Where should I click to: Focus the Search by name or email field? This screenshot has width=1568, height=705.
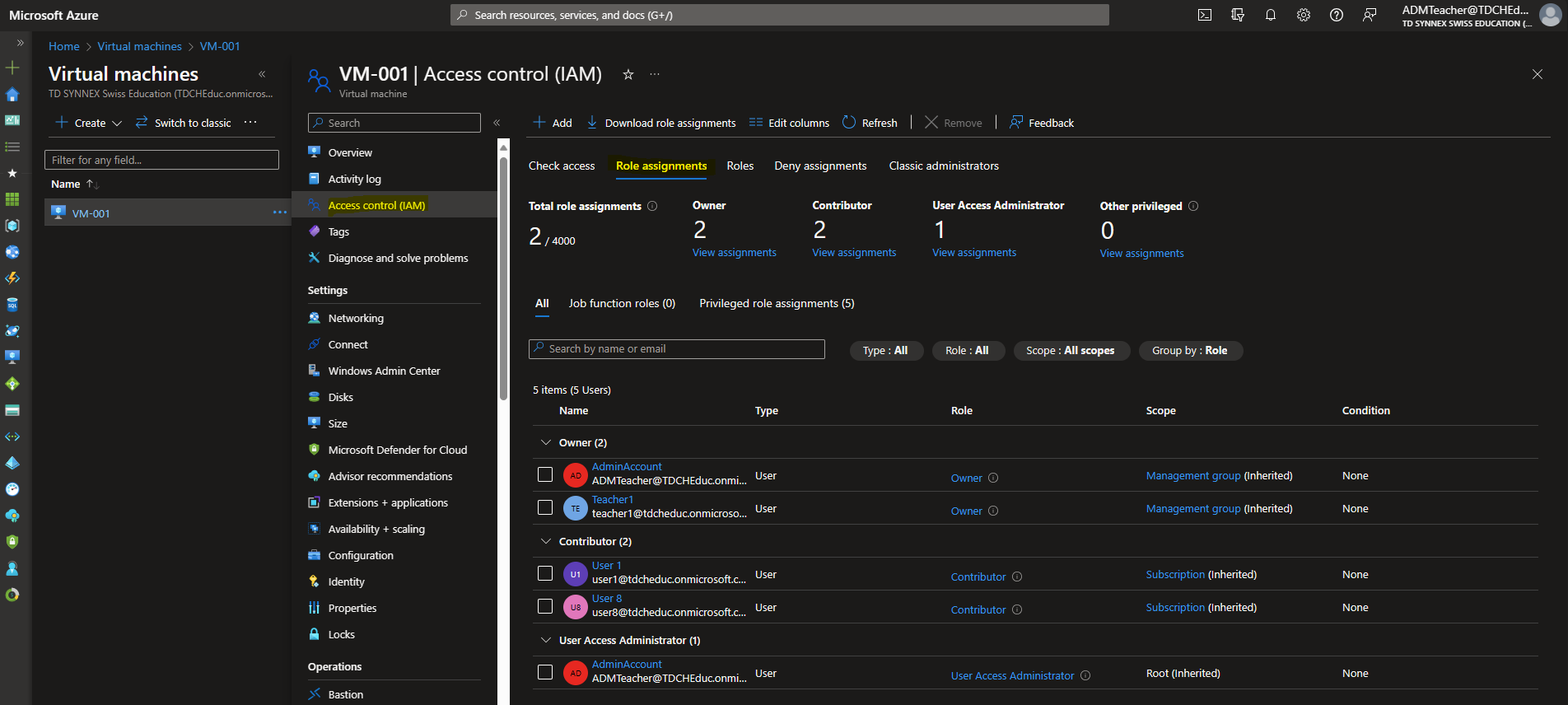(677, 349)
